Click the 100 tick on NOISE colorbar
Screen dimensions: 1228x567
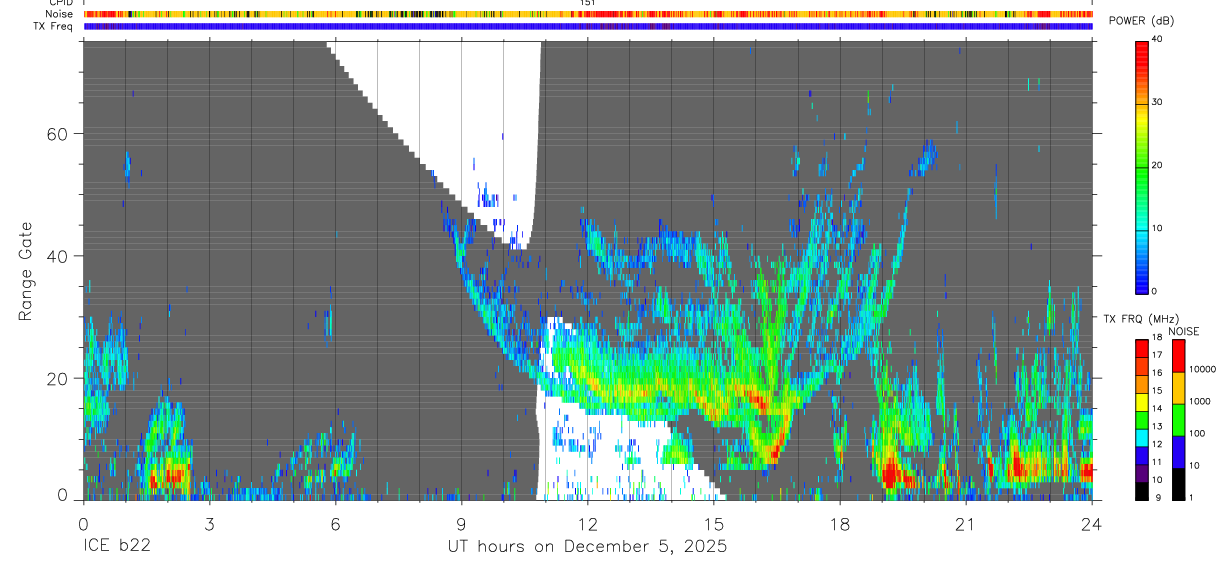1199,434
